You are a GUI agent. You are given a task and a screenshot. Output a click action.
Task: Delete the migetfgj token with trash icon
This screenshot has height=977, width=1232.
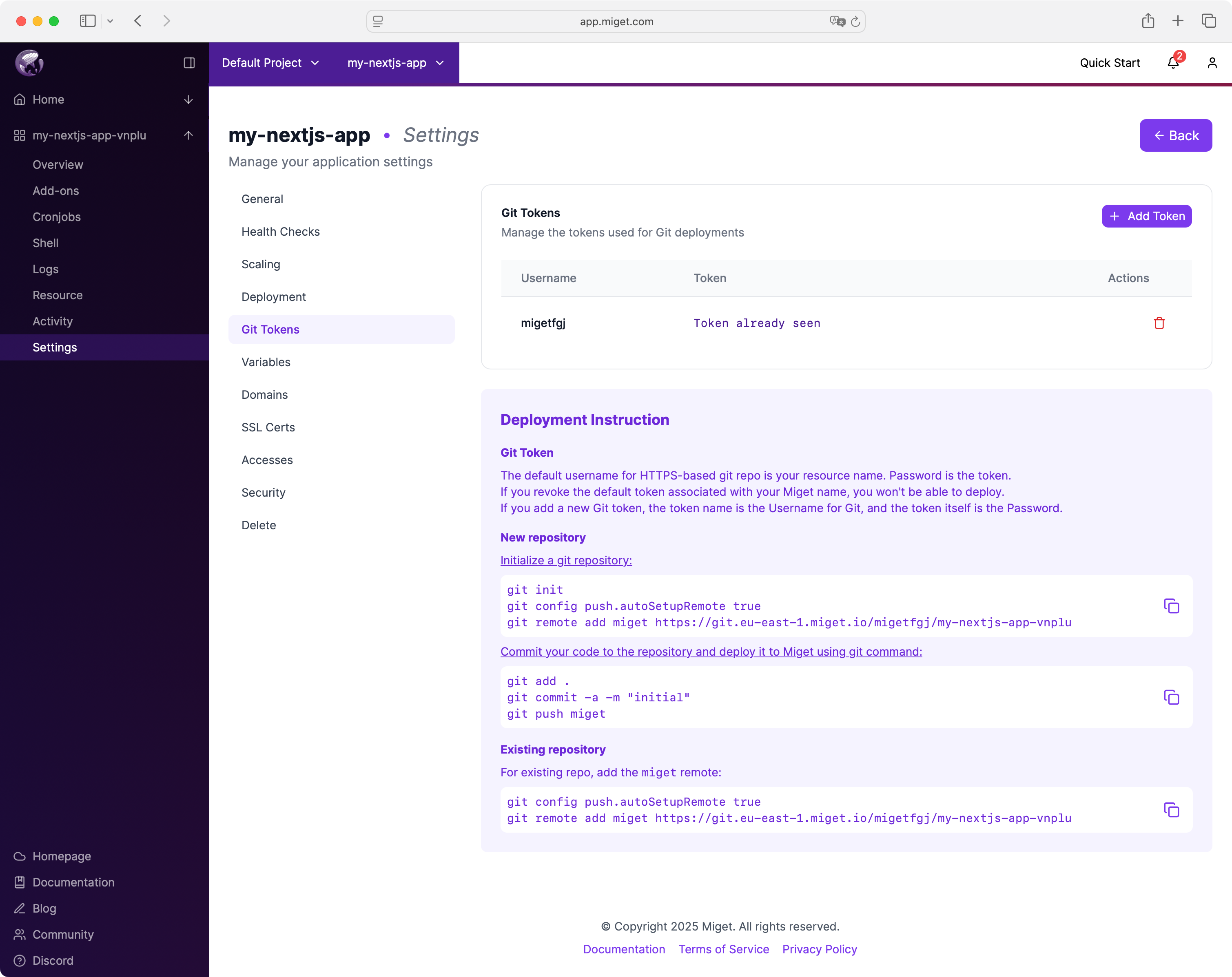(x=1159, y=323)
